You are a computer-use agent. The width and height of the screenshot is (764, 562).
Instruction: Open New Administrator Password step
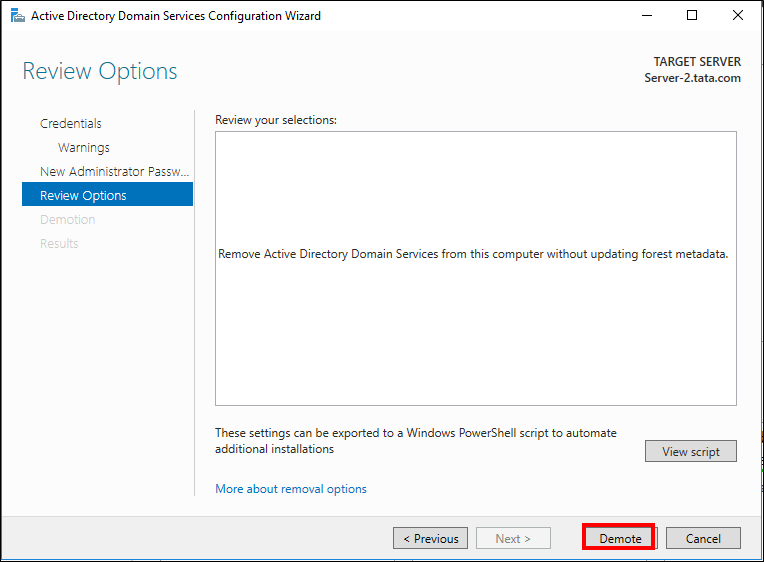(x=115, y=171)
